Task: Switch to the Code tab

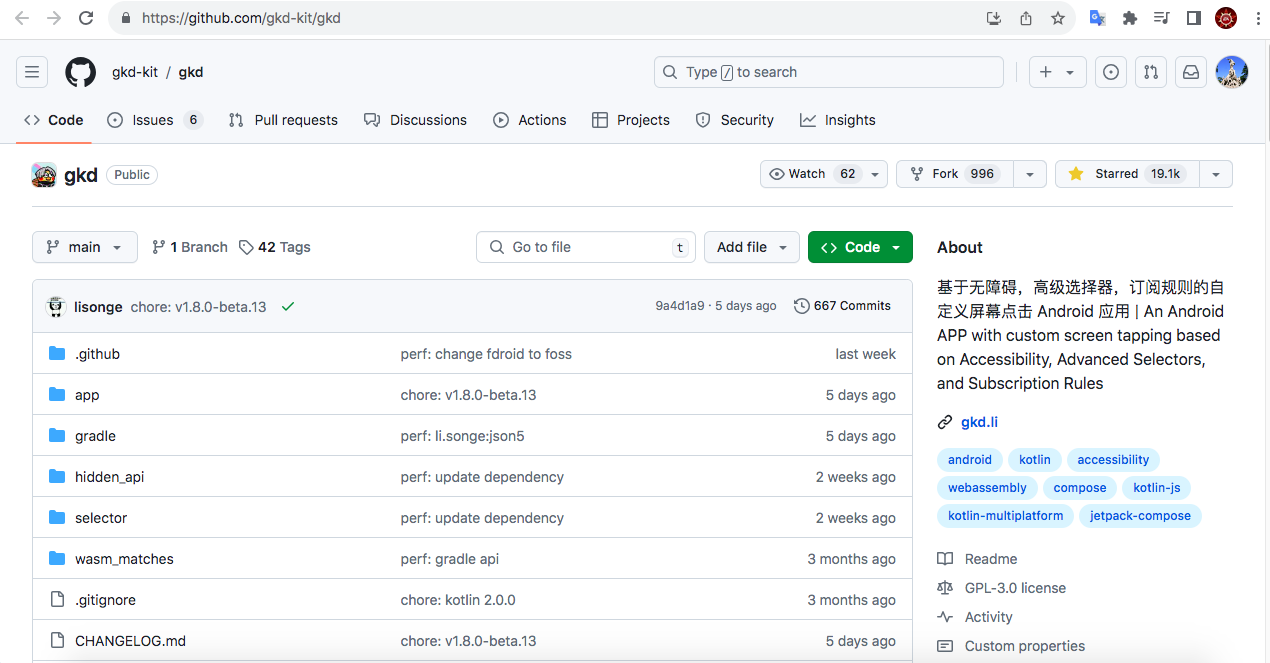Action: pos(54,120)
